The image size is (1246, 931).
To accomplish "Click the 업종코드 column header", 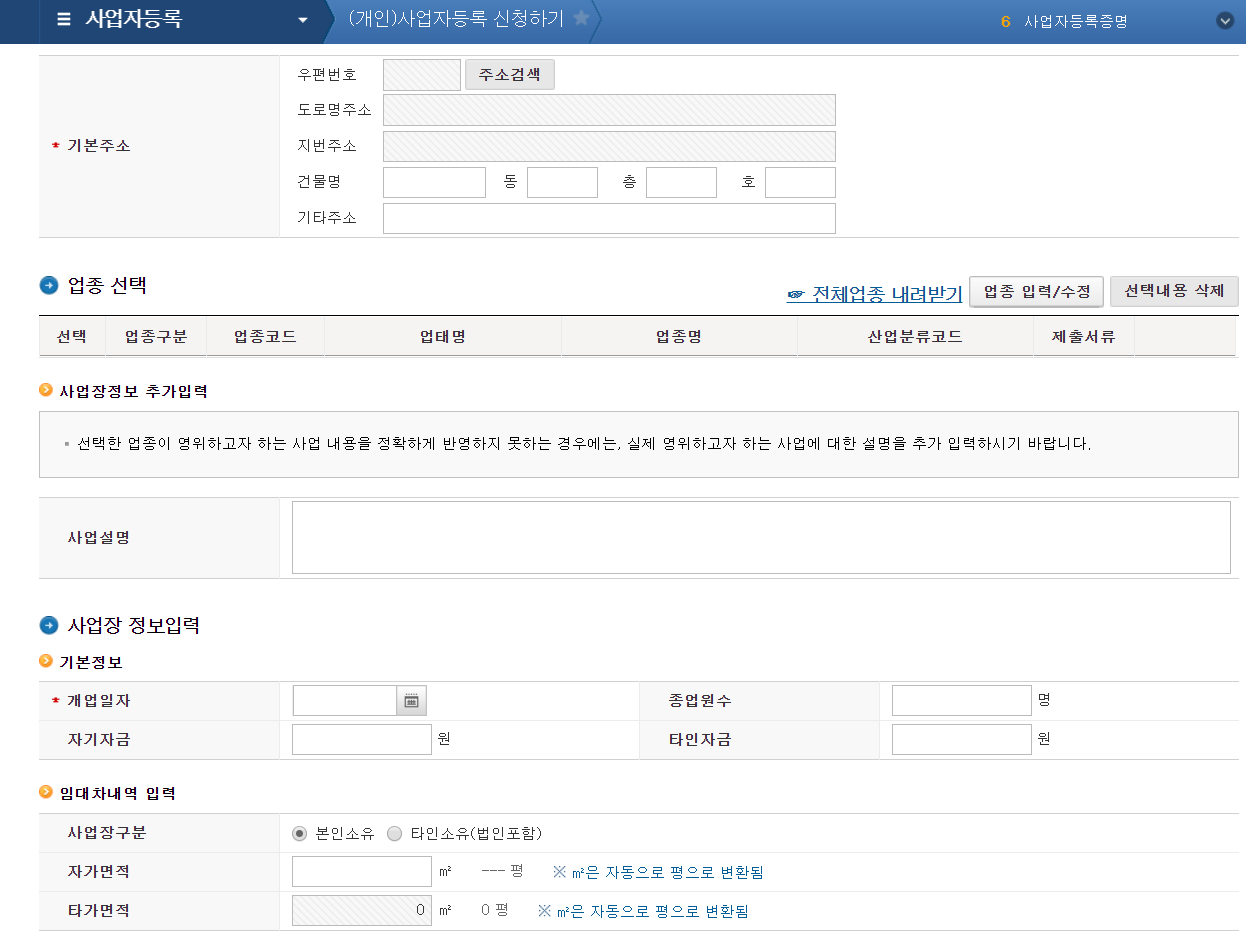I will pyautogui.click(x=265, y=337).
